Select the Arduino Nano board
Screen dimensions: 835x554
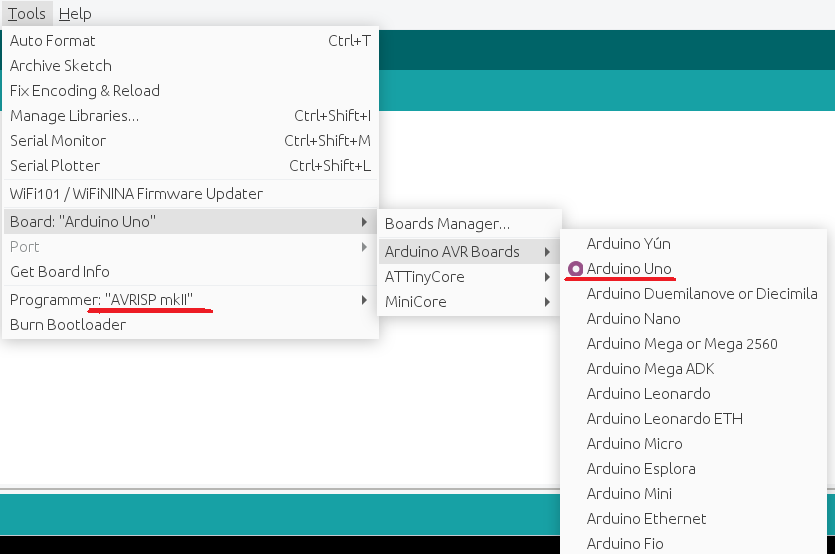point(693,319)
